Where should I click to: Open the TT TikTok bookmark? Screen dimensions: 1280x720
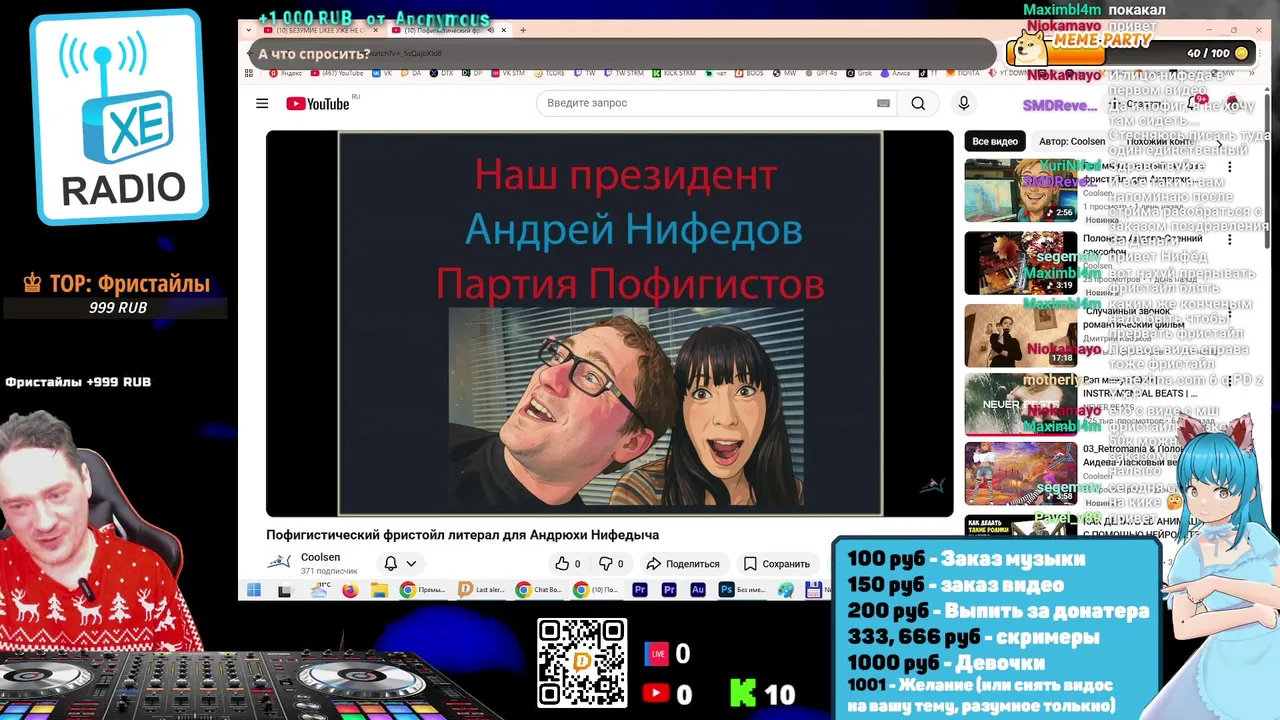pyautogui.click(x=928, y=73)
